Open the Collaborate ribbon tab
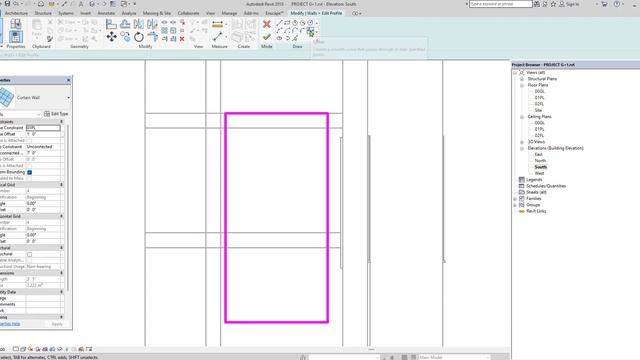Screen dimensions: 640x360 189,13
